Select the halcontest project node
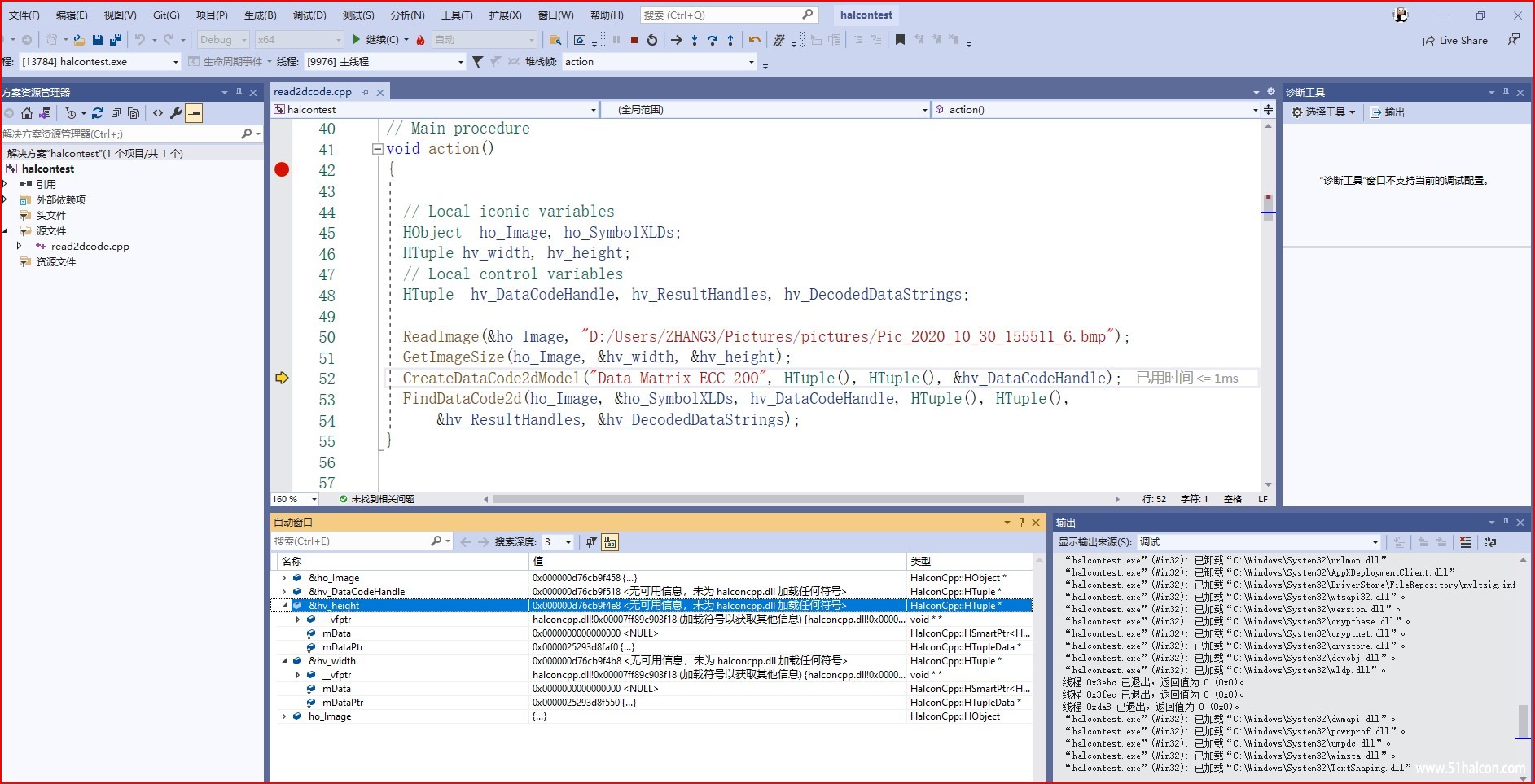1535x784 pixels. click(x=48, y=169)
